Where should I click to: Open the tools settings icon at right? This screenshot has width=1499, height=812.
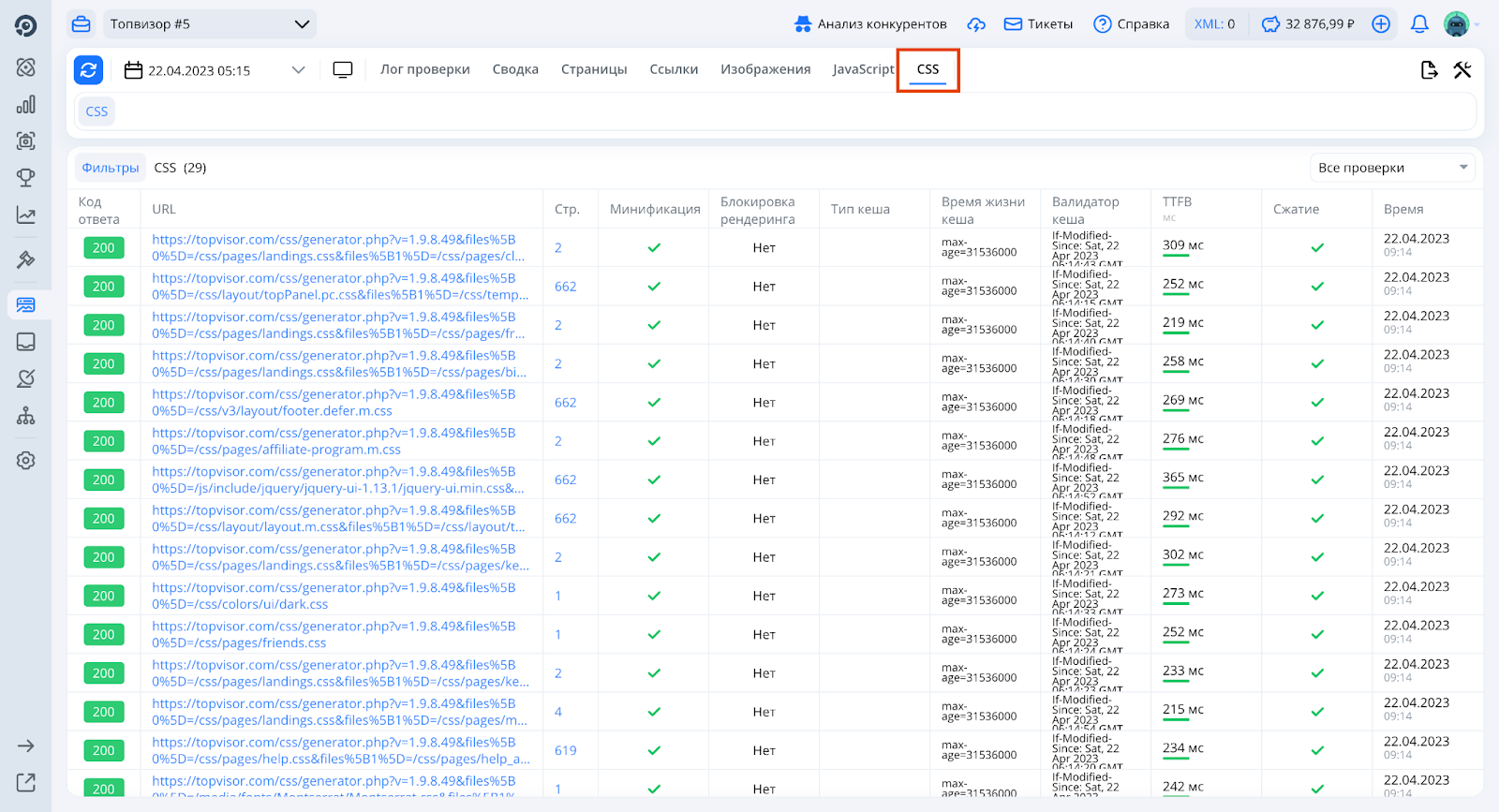pyautogui.click(x=1462, y=69)
